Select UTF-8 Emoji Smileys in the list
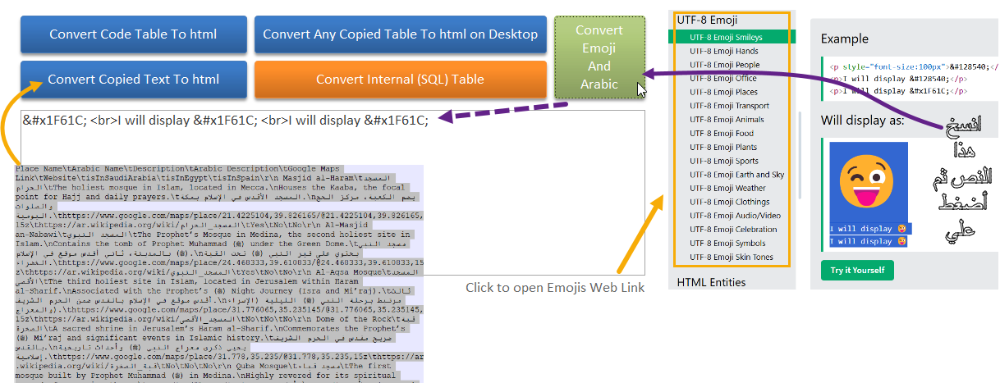This screenshot has width=1000, height=383. 726,37
